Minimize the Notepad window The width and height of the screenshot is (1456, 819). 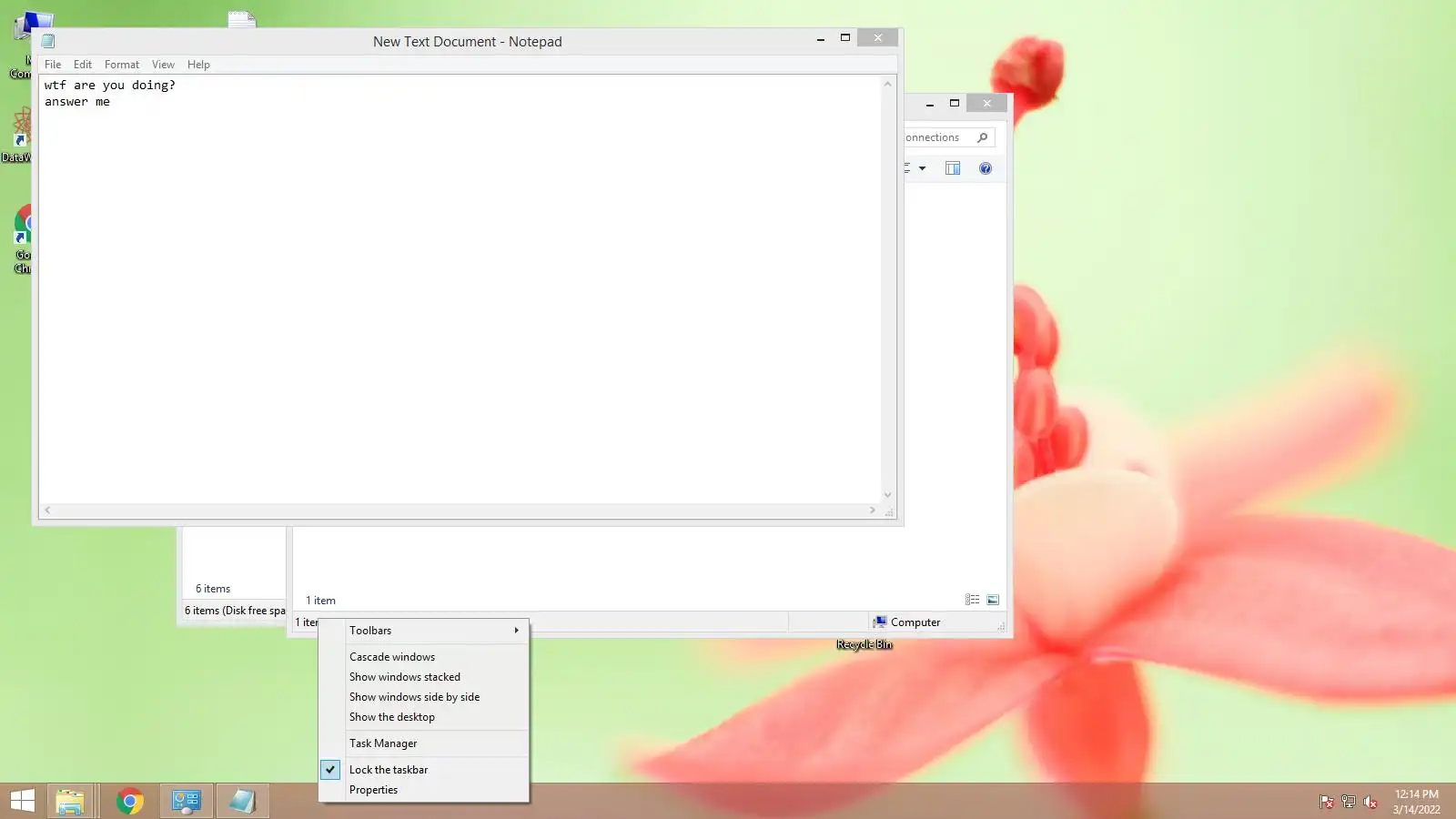[x=821, y=38]
